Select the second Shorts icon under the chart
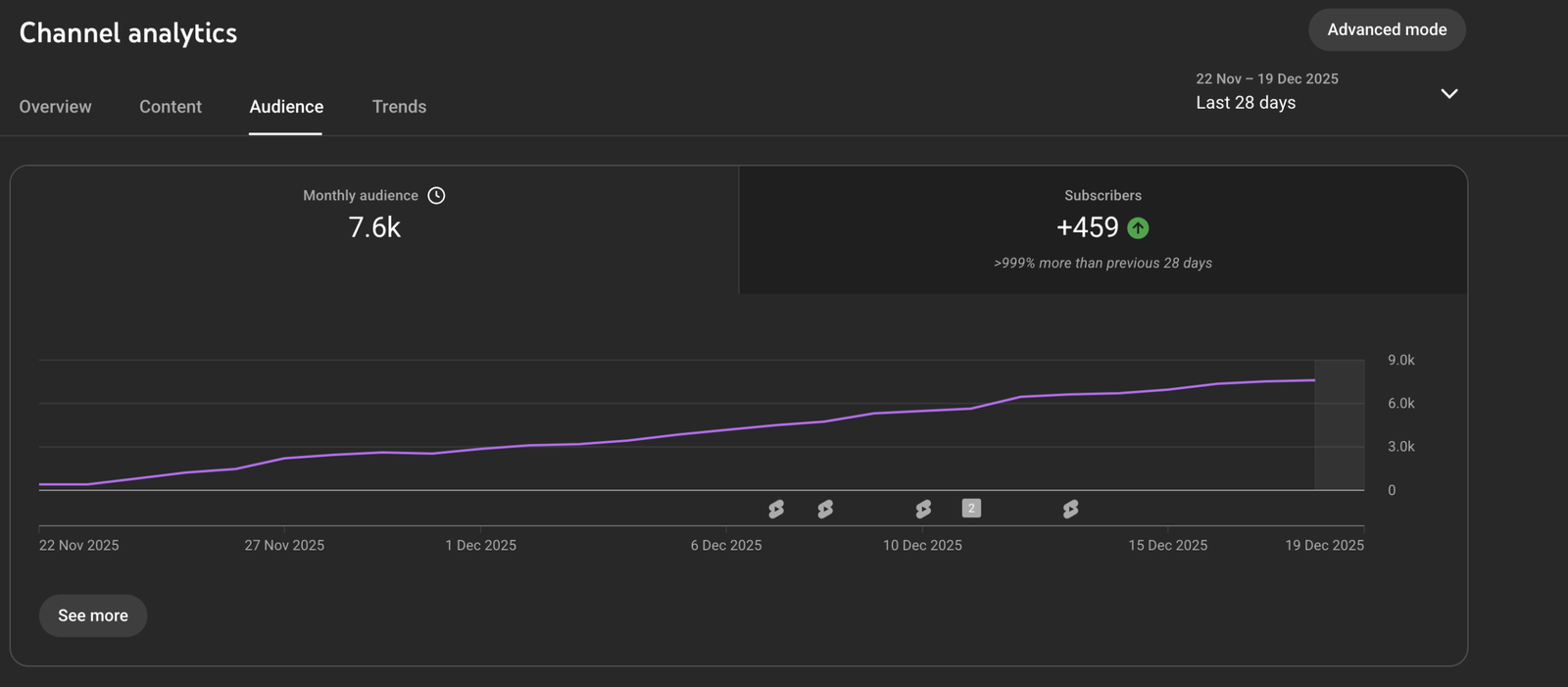This screenshot has width=1568, height=687. pos(825,509)
